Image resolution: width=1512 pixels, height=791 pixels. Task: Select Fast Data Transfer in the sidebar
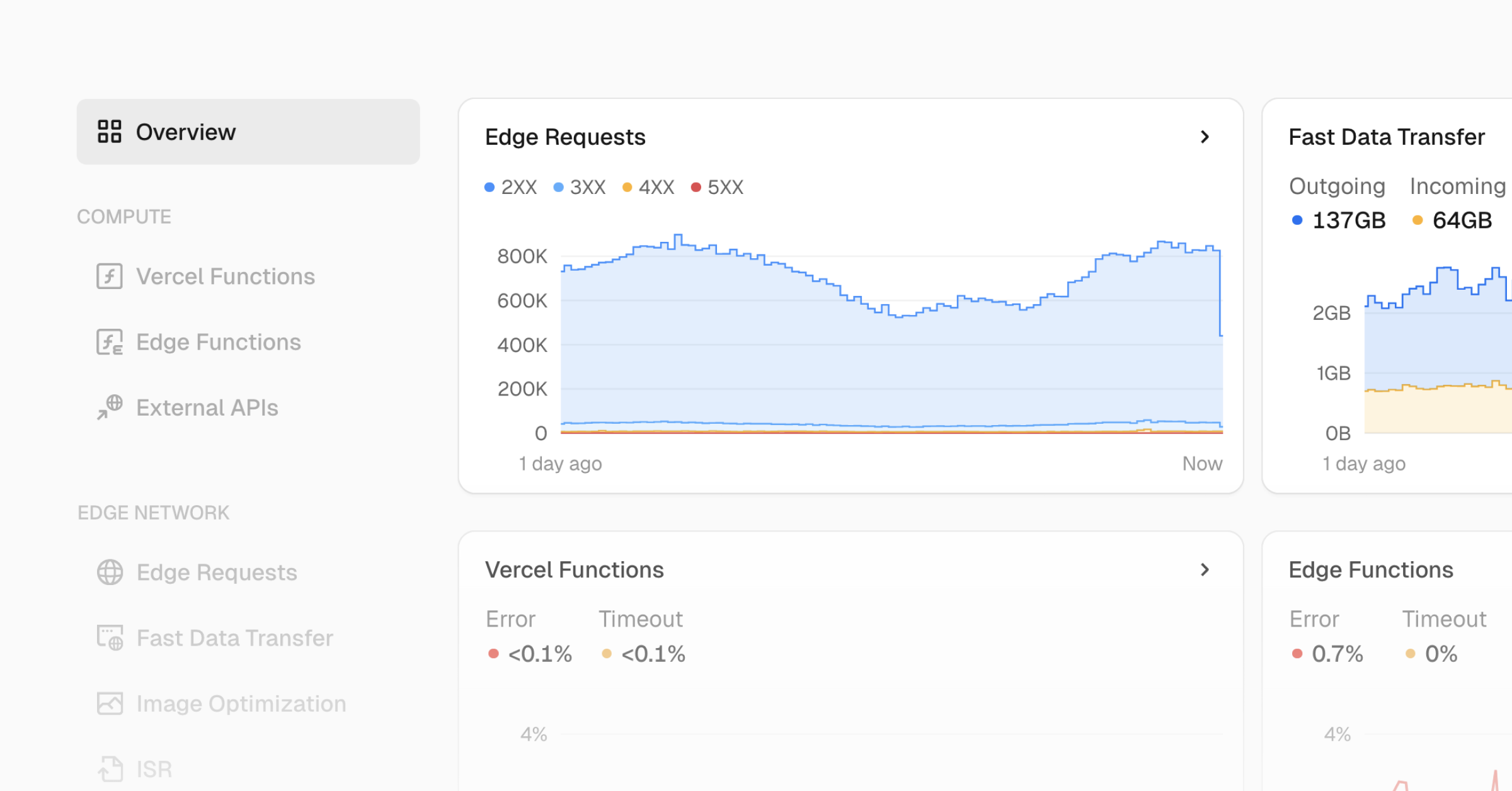[234, 637]
